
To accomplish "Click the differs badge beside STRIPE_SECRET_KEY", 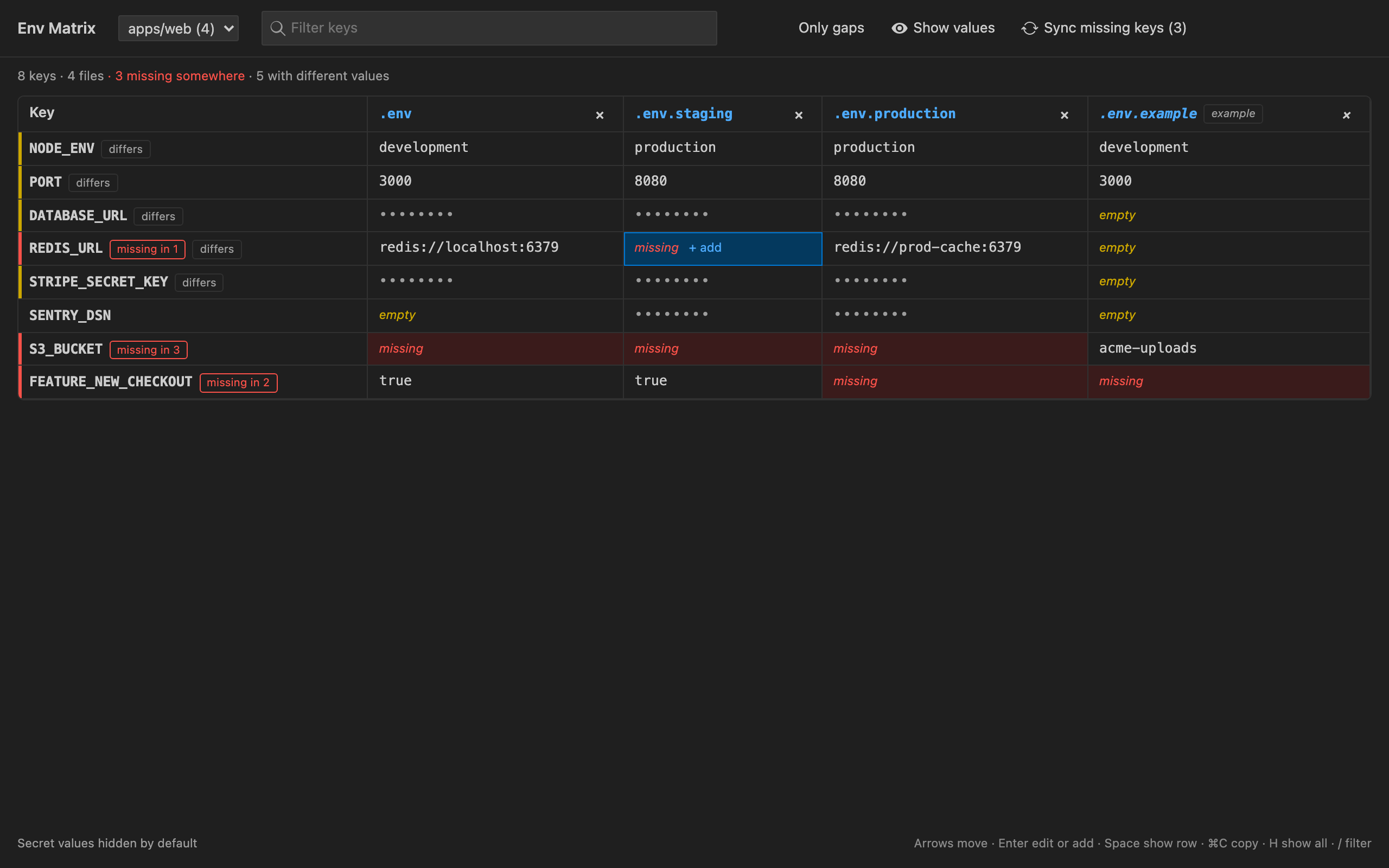I will click(x=199, y=283).
